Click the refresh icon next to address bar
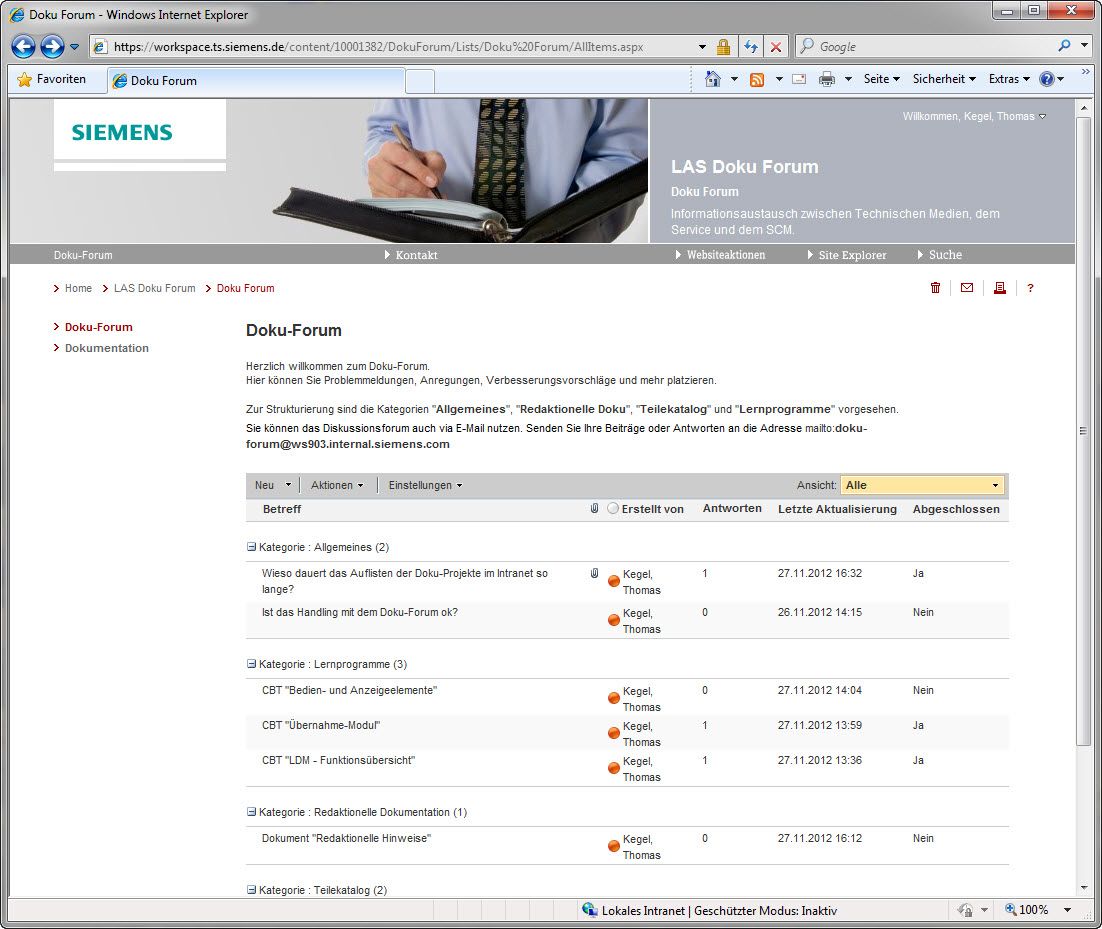Image resolution: width=1102 pixels, height=929 pixels. (x=750, y=47)
